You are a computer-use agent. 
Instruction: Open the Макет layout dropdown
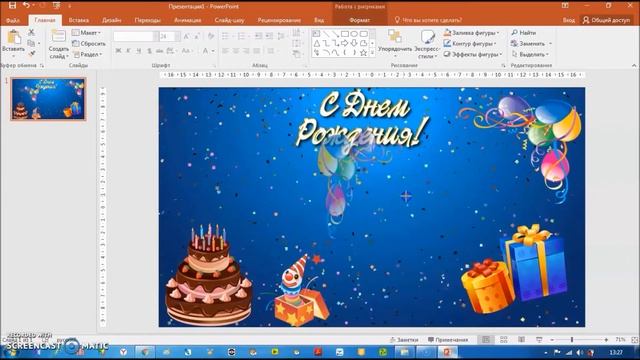point(87,33)
